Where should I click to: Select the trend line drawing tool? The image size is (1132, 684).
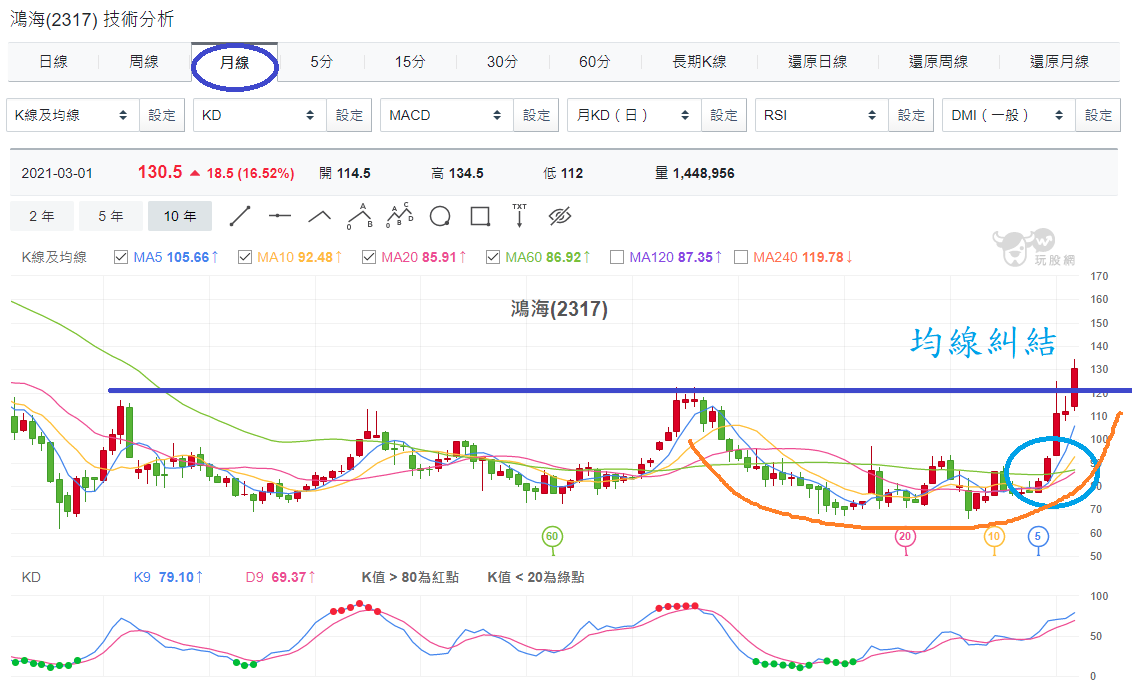[240, 216]
